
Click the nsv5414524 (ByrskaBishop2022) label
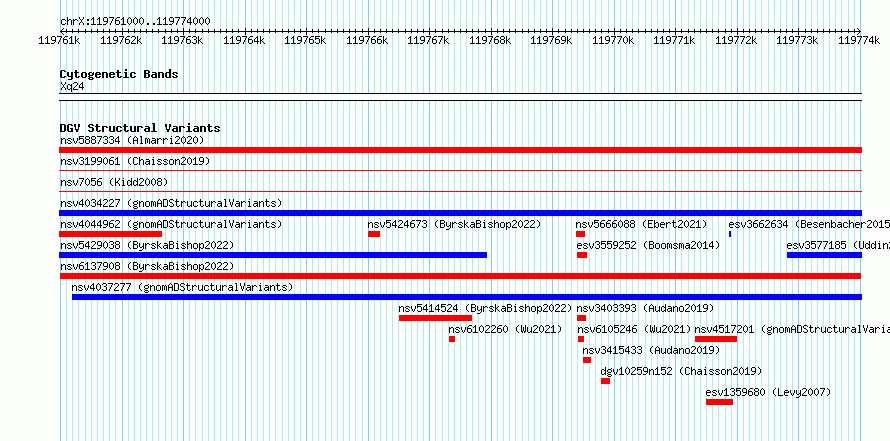point(485,308)
